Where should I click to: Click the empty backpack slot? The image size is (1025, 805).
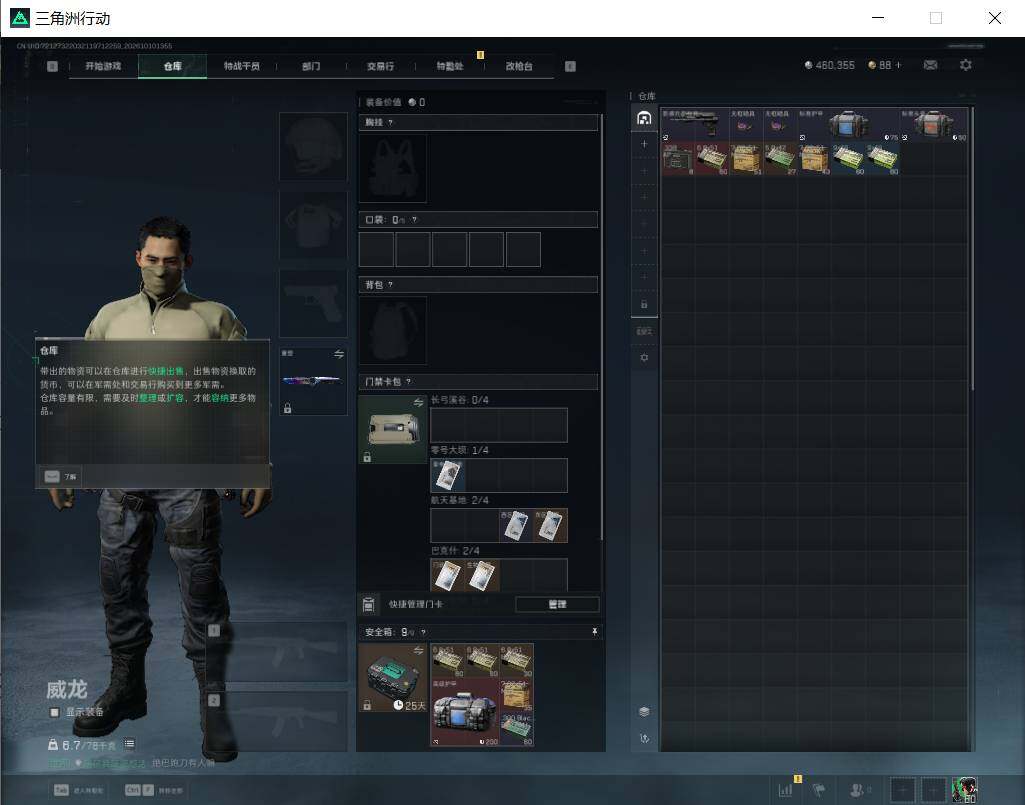(x=393, y=330)
